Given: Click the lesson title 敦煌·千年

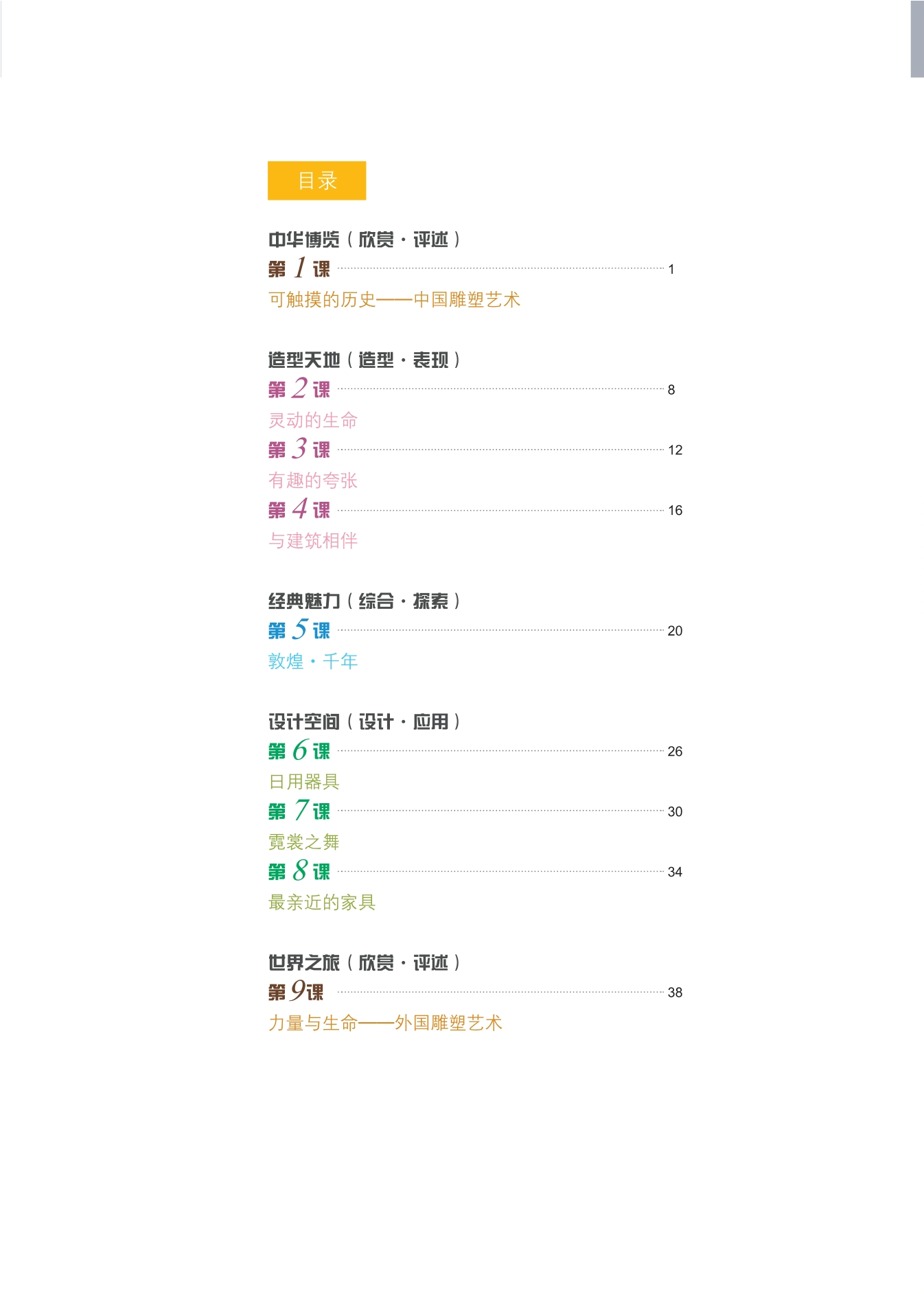Looking at the screenshot, I should pyautogui.click(x=313, y=661).
